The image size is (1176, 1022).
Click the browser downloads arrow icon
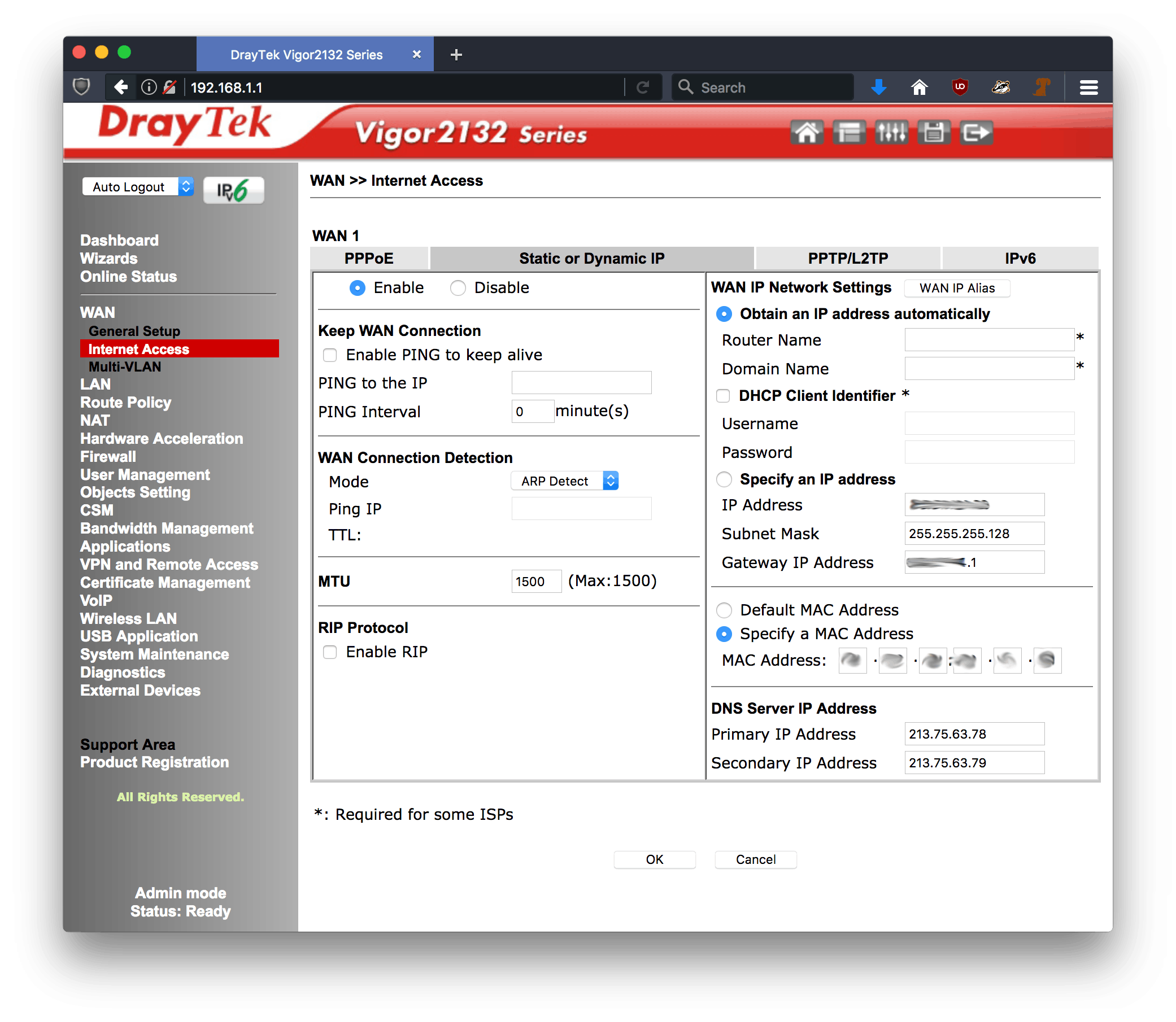[x=879, y=88]
